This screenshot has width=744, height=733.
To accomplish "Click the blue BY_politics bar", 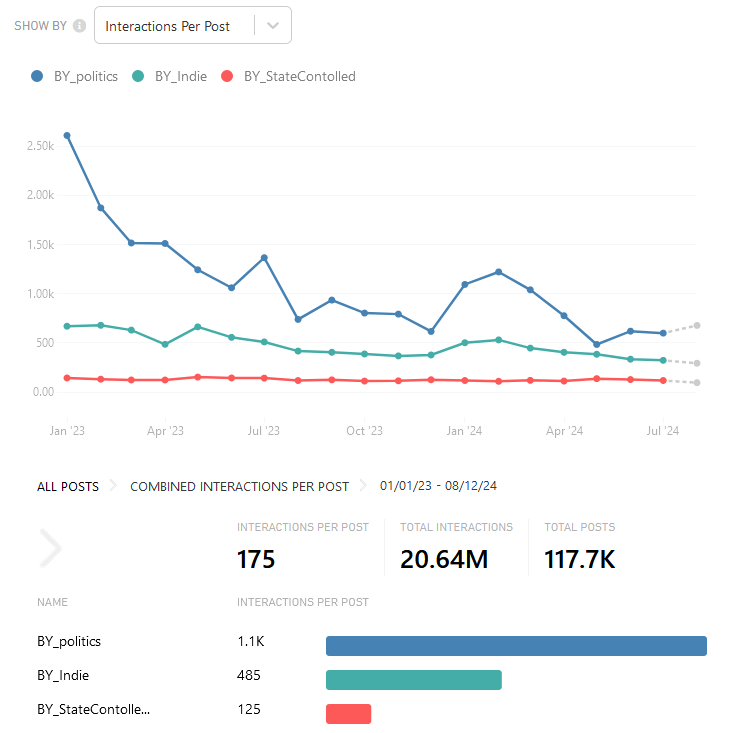I will point(516,646).
